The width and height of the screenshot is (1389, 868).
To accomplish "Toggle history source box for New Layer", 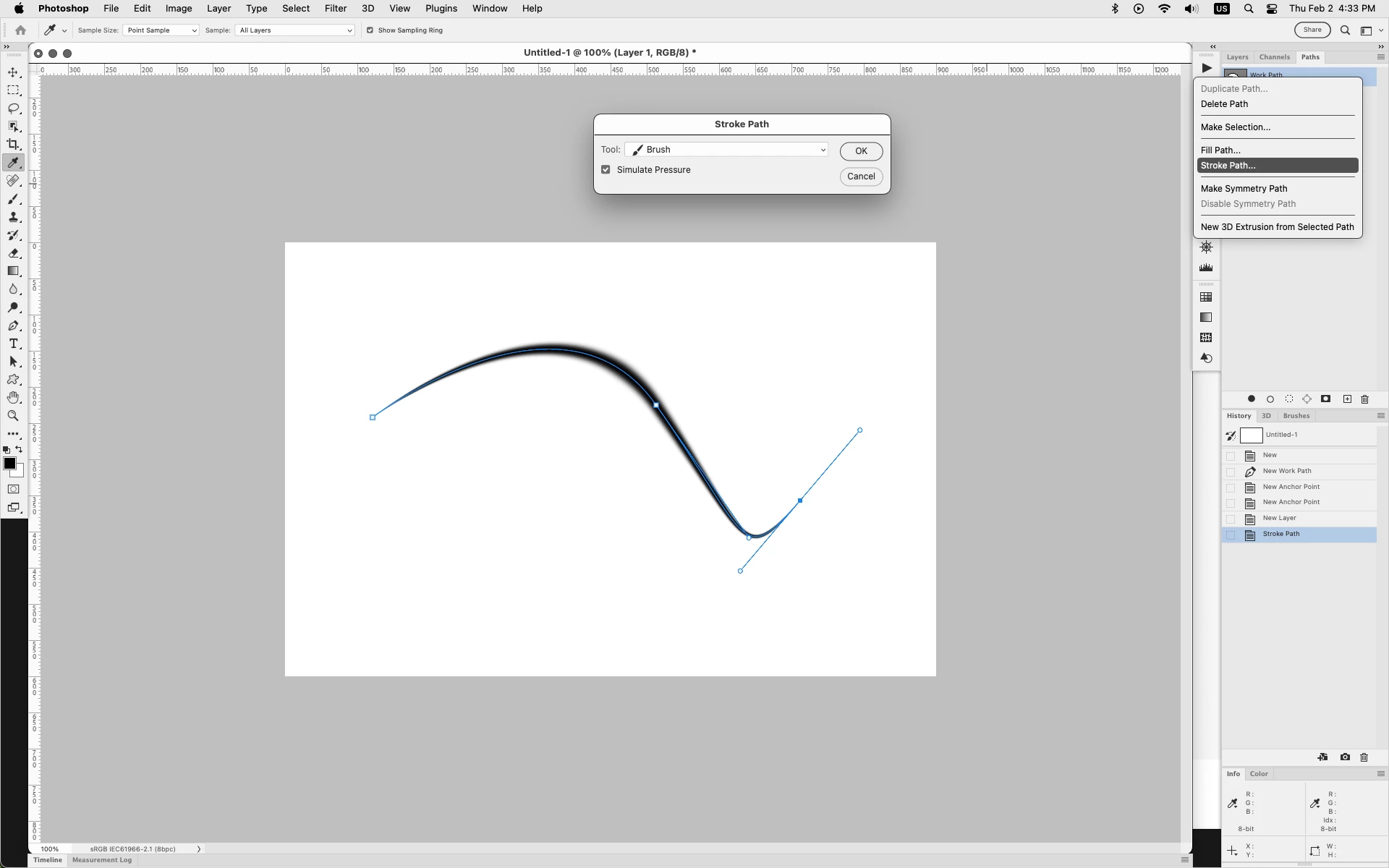I will tap(1231, 519).
